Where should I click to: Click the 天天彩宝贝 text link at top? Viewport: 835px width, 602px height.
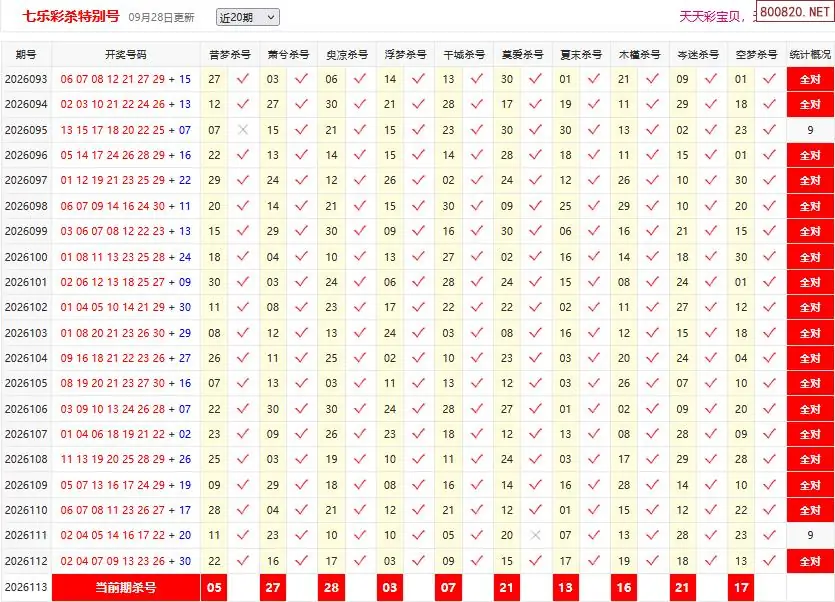tap(710, 17)
